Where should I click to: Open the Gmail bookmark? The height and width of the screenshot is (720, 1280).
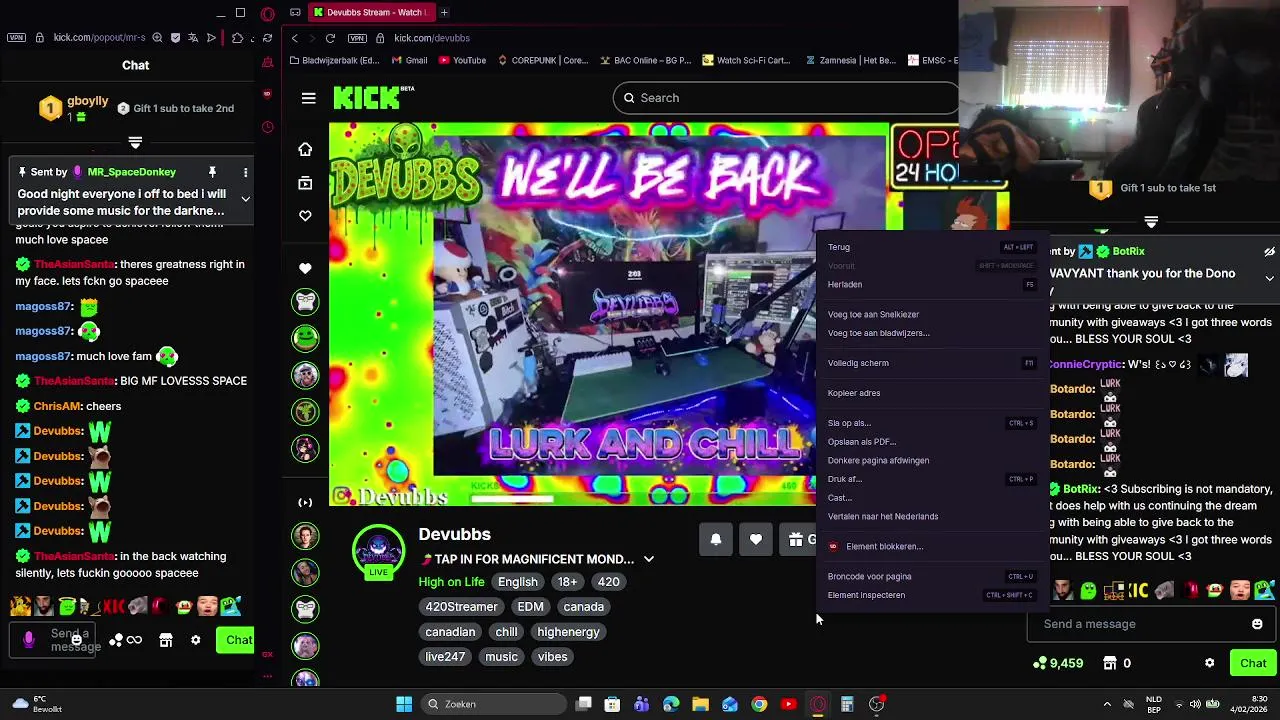pos(408,60)
